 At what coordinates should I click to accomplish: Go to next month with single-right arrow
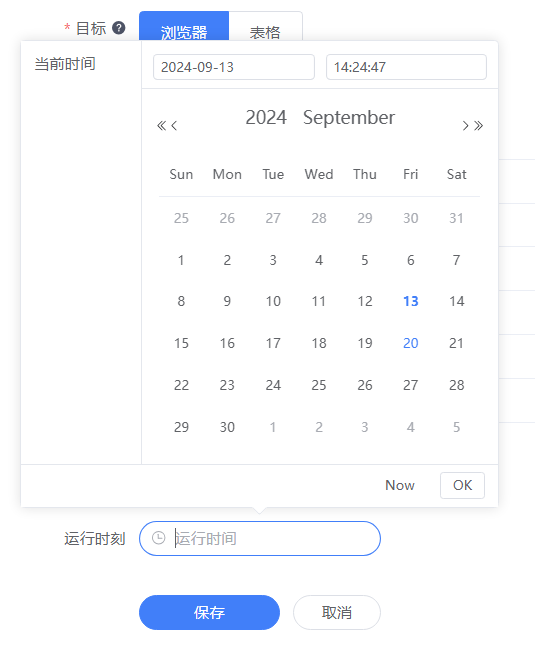[x=465, y=125]
